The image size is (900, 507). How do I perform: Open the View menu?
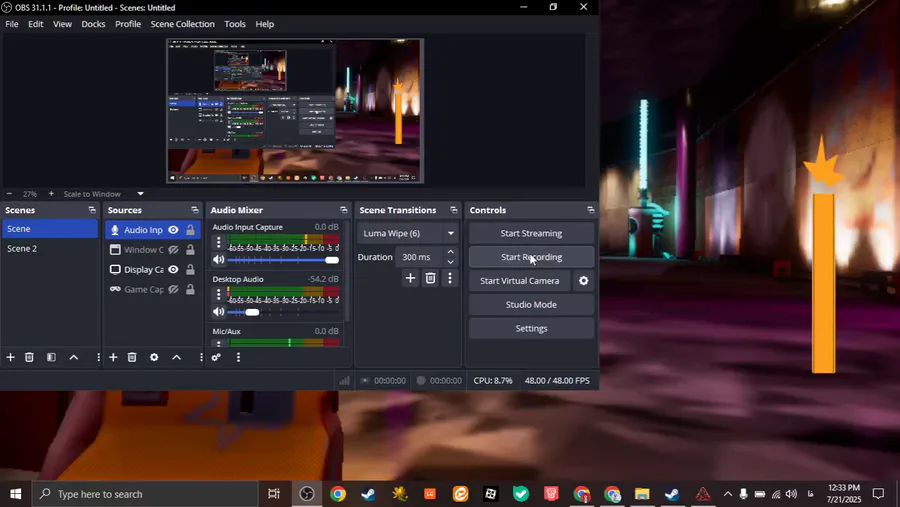coord(62,24)
